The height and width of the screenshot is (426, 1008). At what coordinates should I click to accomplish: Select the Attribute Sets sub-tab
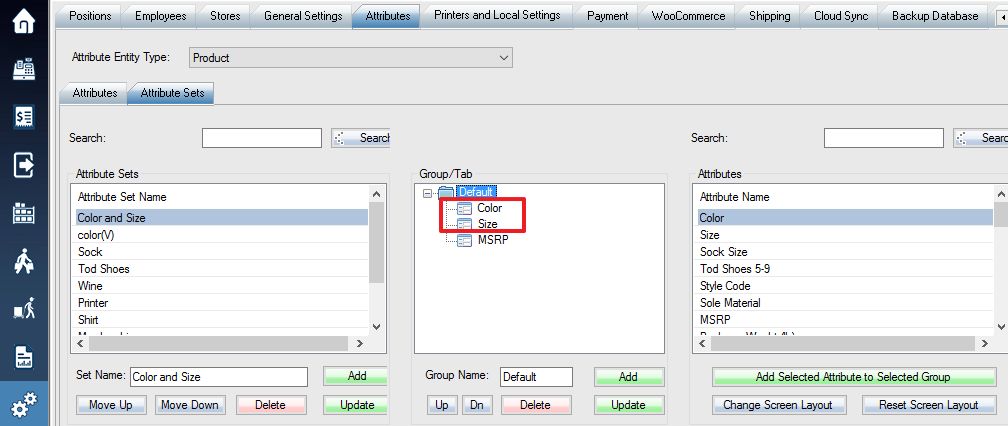172,93
